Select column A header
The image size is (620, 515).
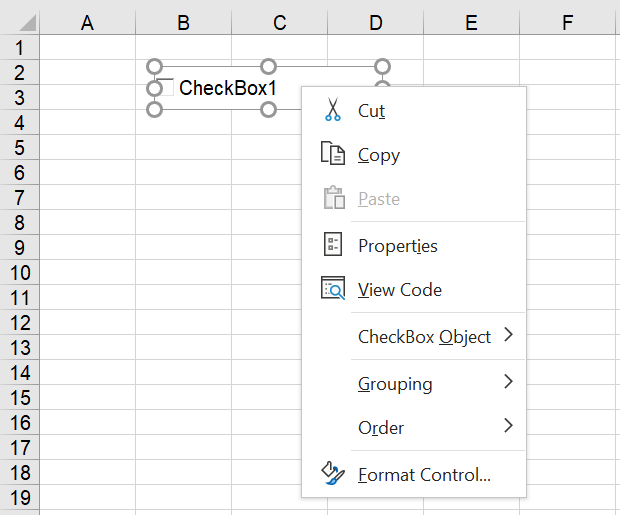coord(87,23)
